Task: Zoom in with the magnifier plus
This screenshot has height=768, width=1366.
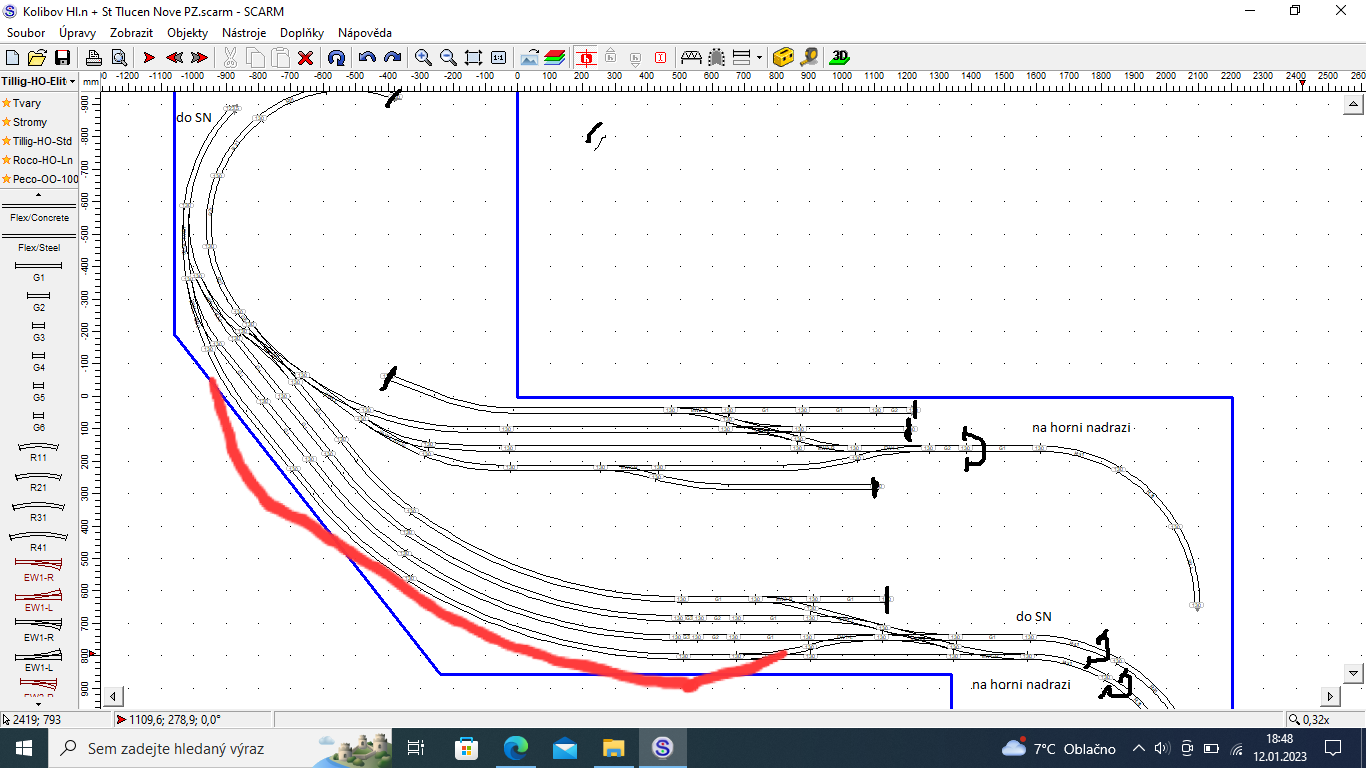Action: pyautogui.click(x=423, y=57)
